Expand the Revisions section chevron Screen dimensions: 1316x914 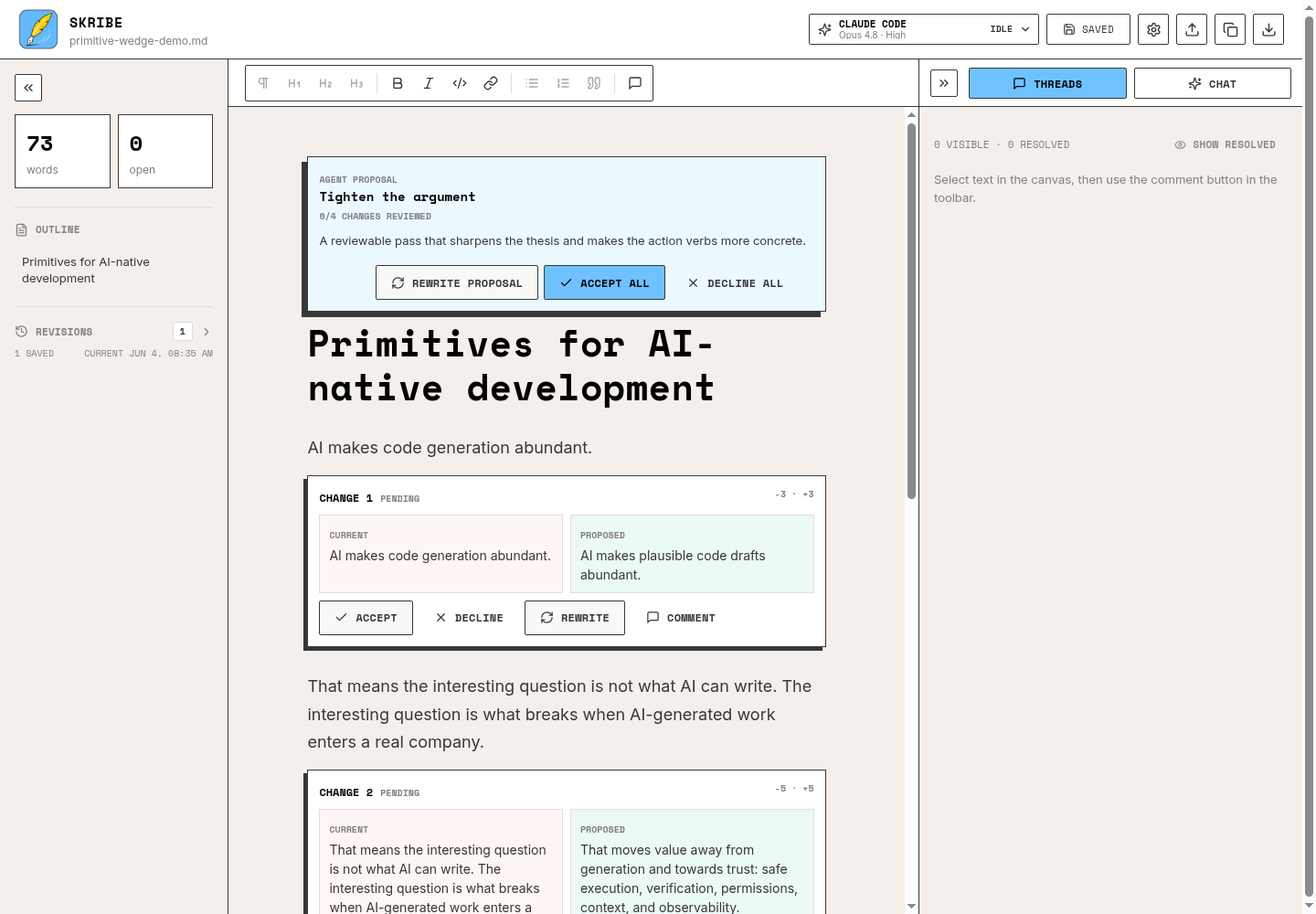(207, 332)
